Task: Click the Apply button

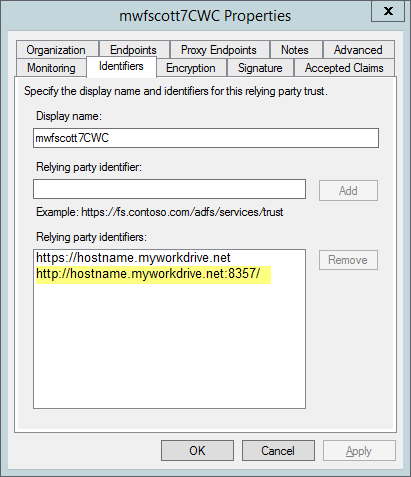Action: 359,451
